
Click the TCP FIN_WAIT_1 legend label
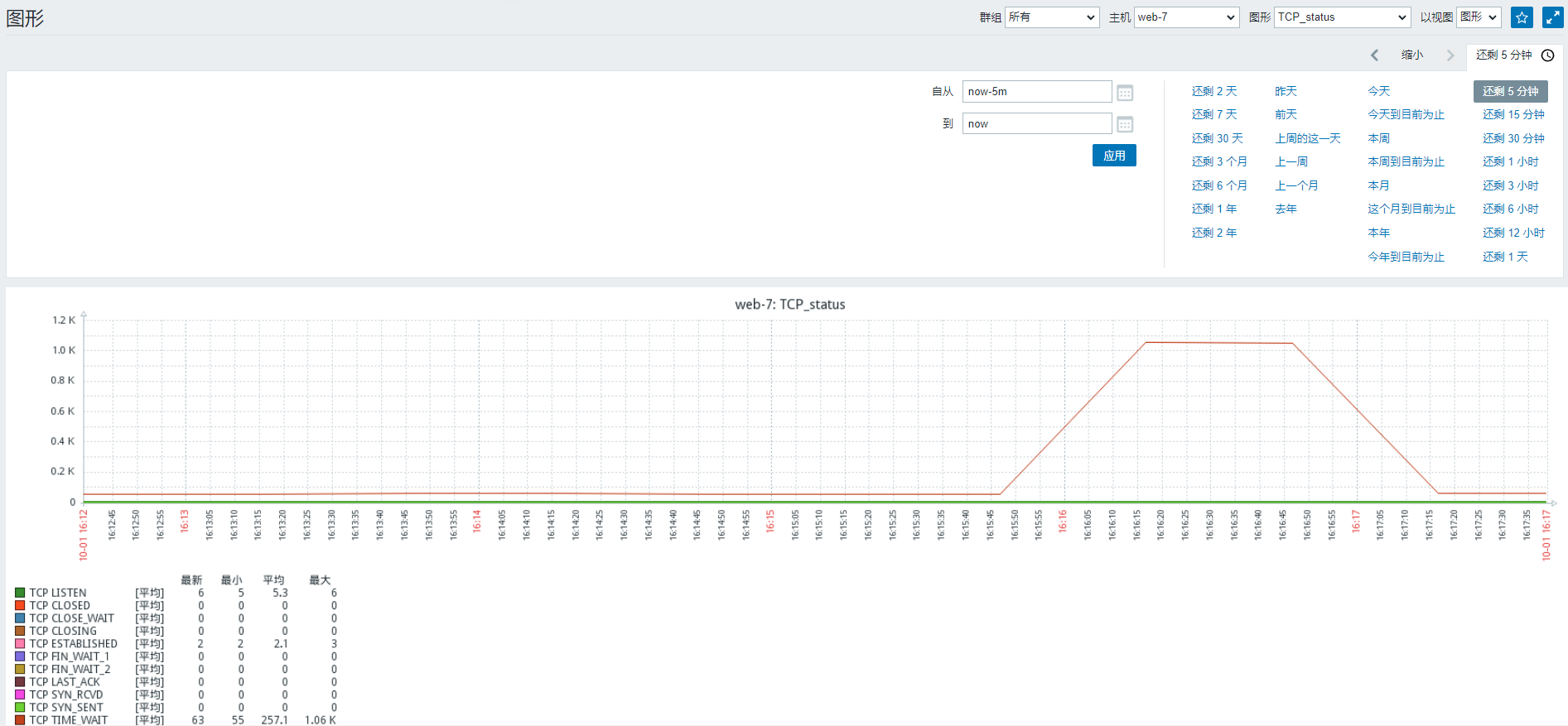(x=70, y=656)
